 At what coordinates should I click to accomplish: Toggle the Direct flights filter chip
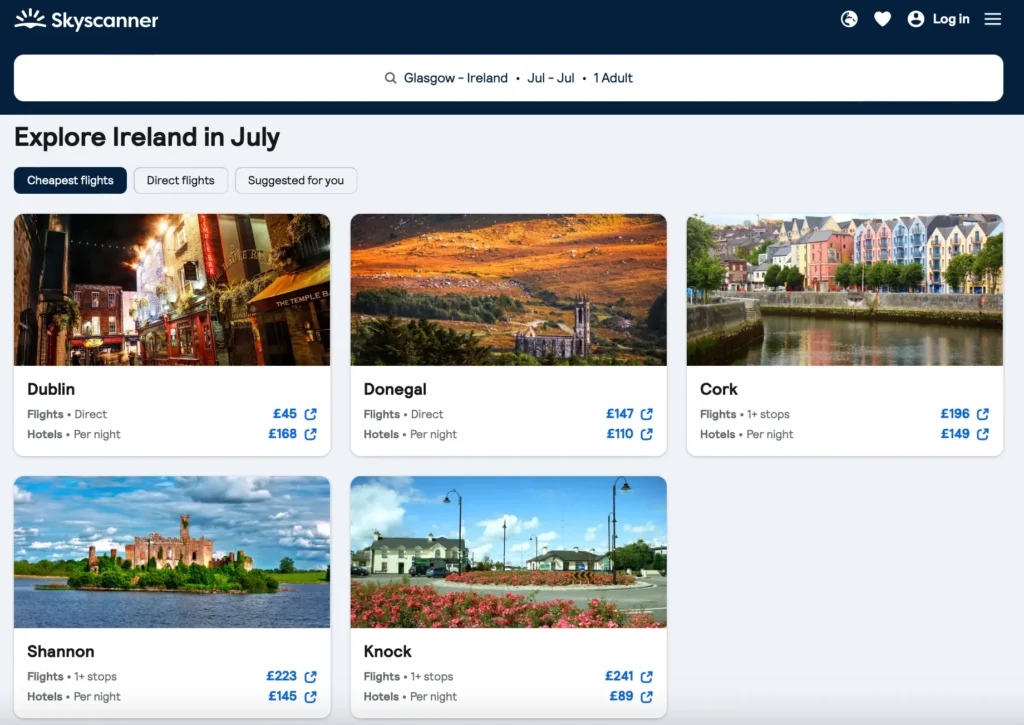click(180, 180)
